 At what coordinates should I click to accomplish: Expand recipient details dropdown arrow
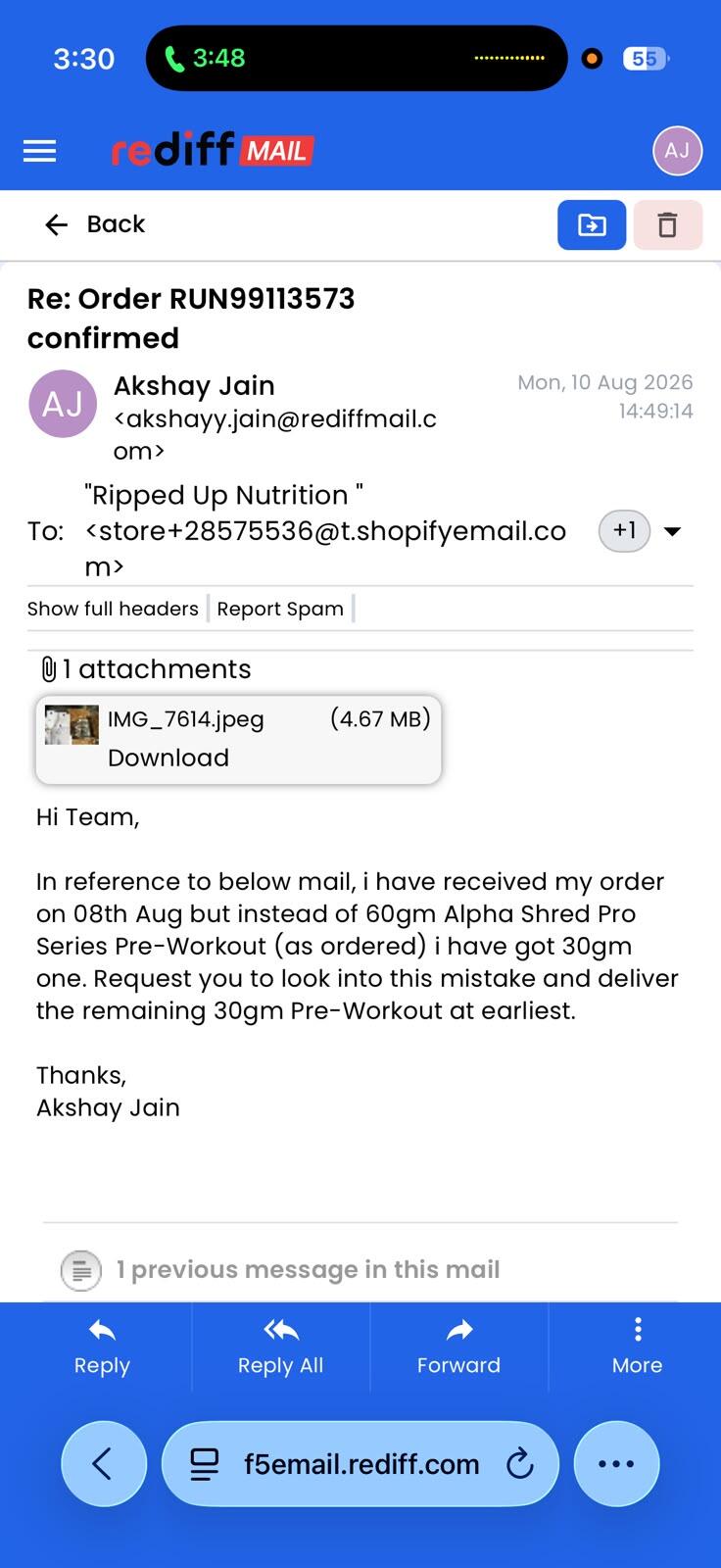[672, 531]
